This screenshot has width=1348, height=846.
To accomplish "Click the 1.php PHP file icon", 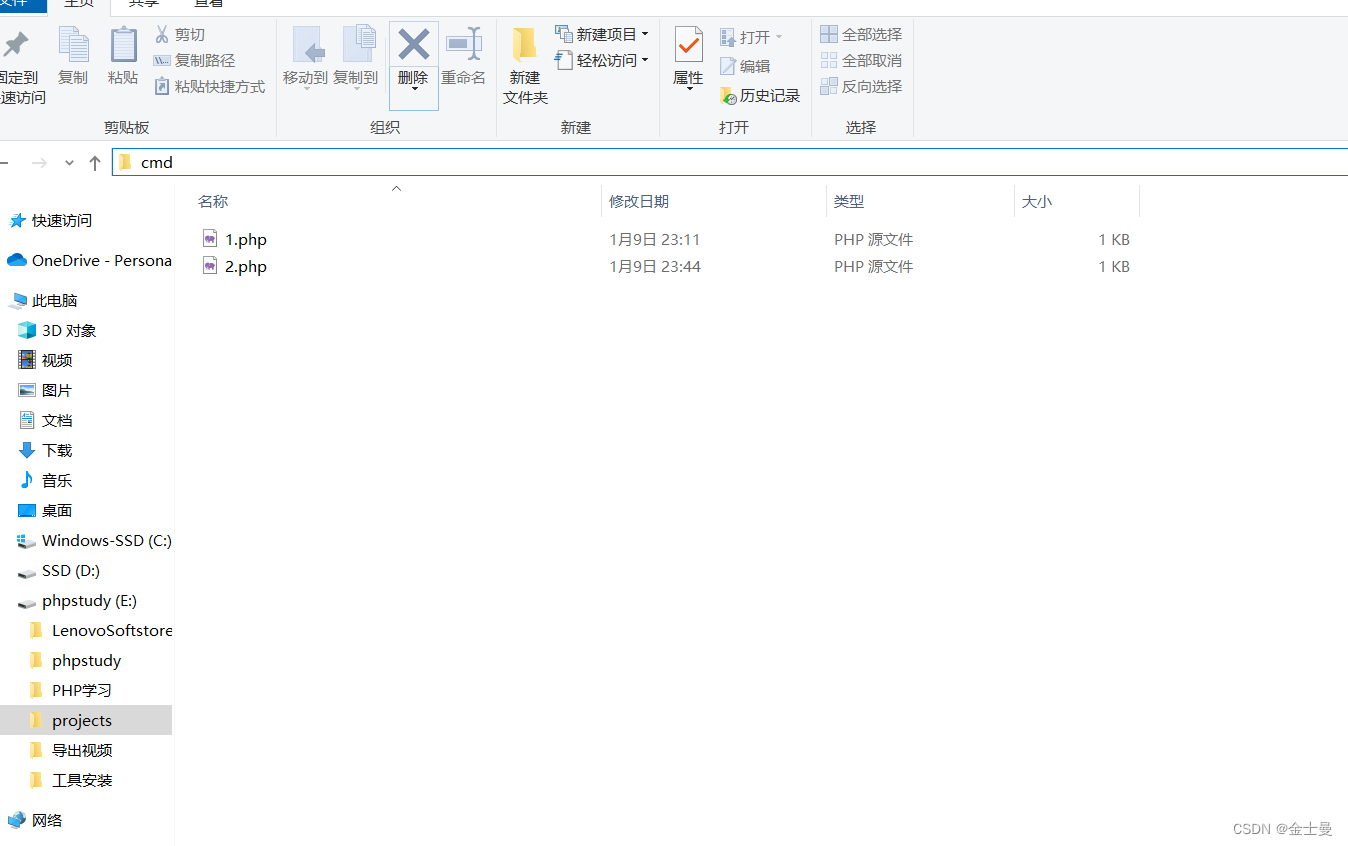I will click(210, 239).
